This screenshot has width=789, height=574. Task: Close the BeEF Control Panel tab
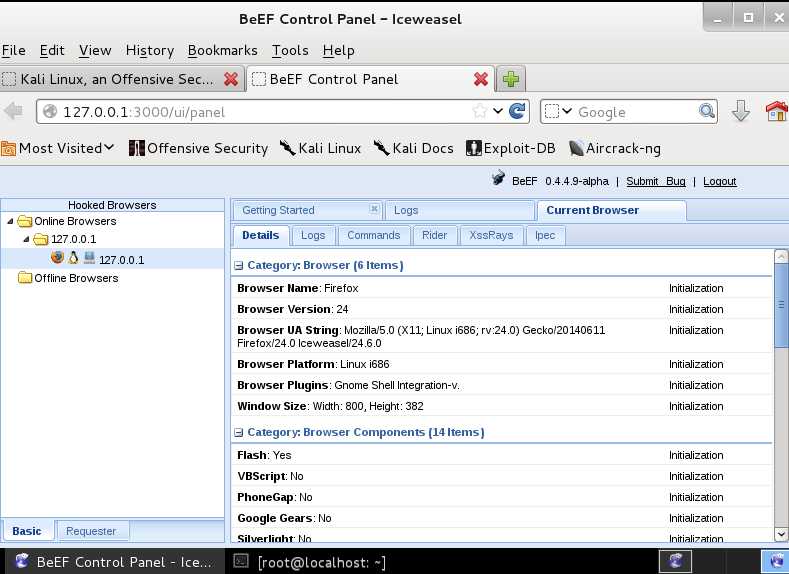point(481,79)
